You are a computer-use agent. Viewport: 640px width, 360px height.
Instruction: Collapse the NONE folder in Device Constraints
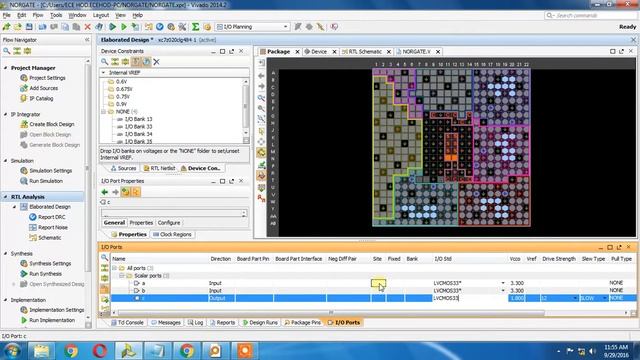coord(104,111)
